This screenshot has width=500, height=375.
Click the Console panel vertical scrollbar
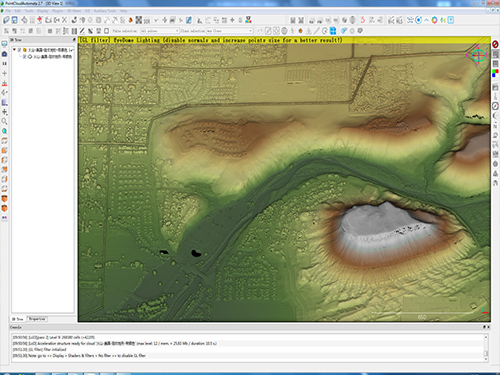click(486, 347)
